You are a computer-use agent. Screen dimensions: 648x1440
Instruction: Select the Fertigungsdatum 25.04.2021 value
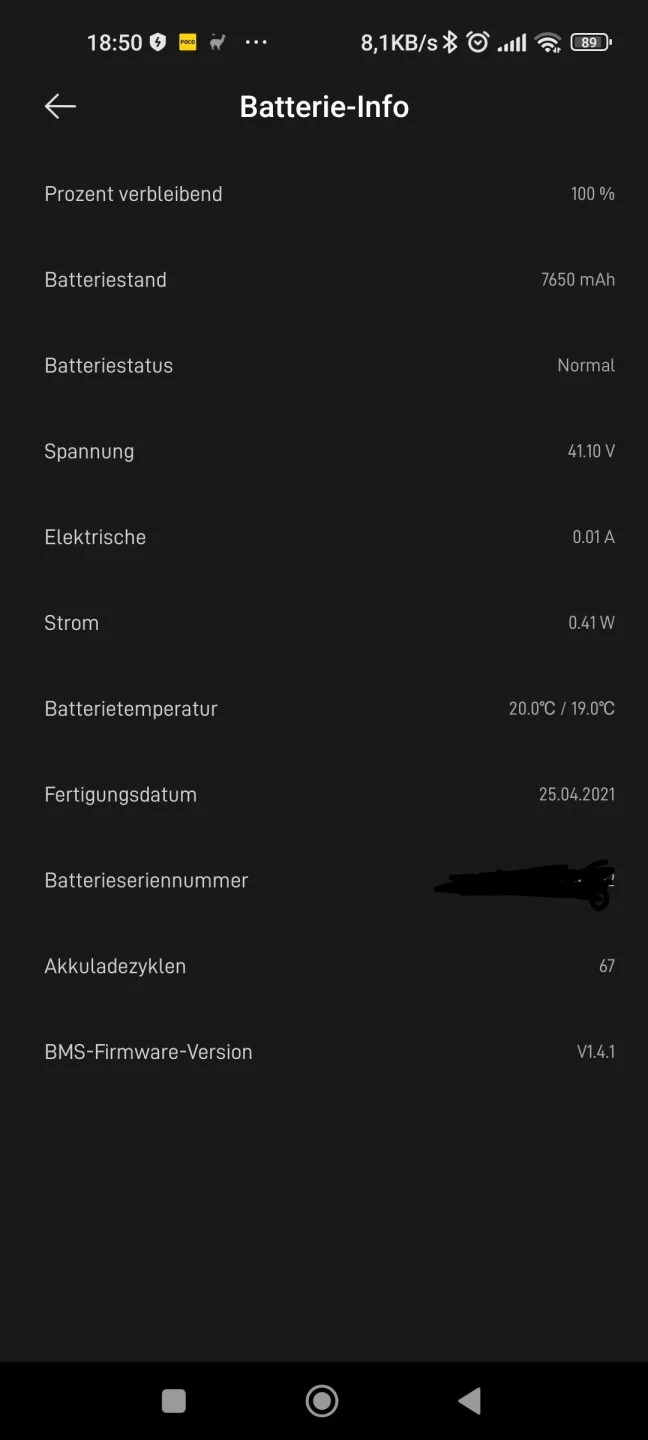[576, 795]
